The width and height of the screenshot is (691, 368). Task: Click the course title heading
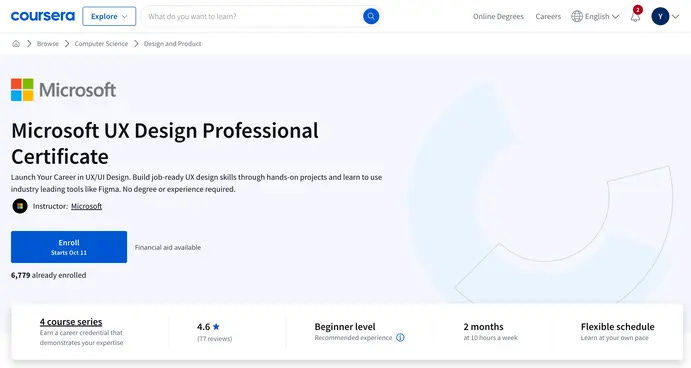[x=165, y=143]
